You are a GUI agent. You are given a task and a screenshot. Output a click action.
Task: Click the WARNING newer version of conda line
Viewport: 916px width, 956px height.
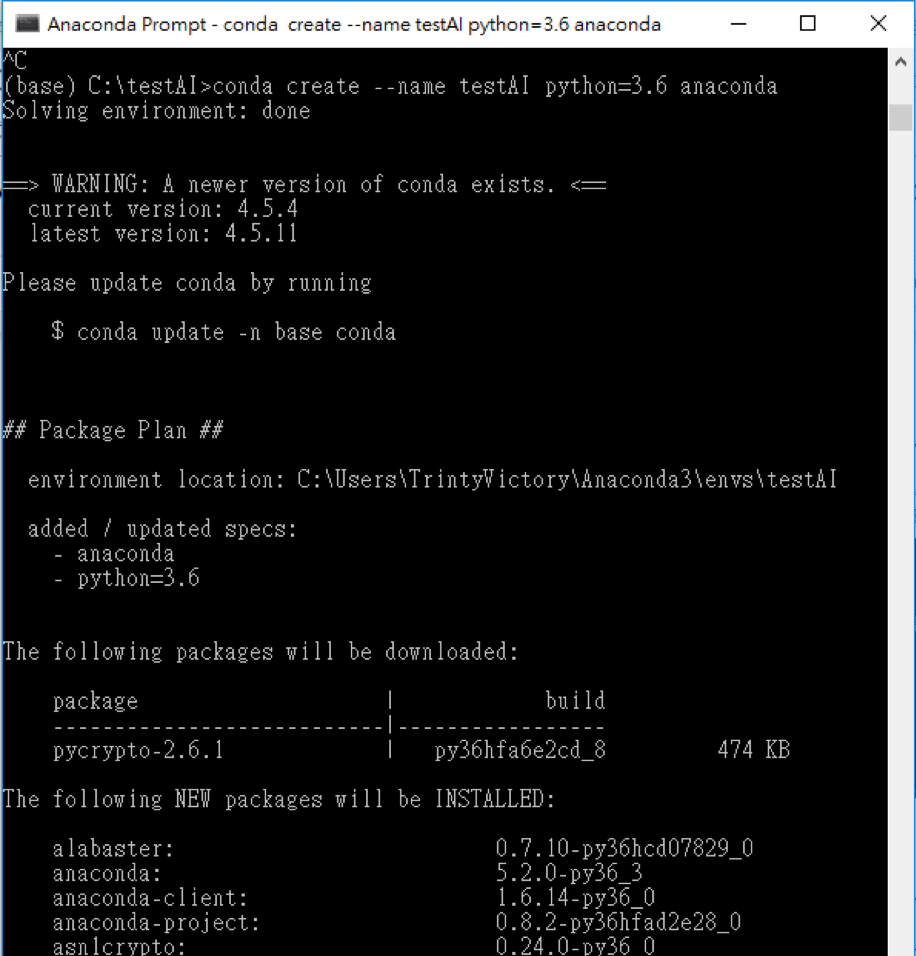point(305,184)
